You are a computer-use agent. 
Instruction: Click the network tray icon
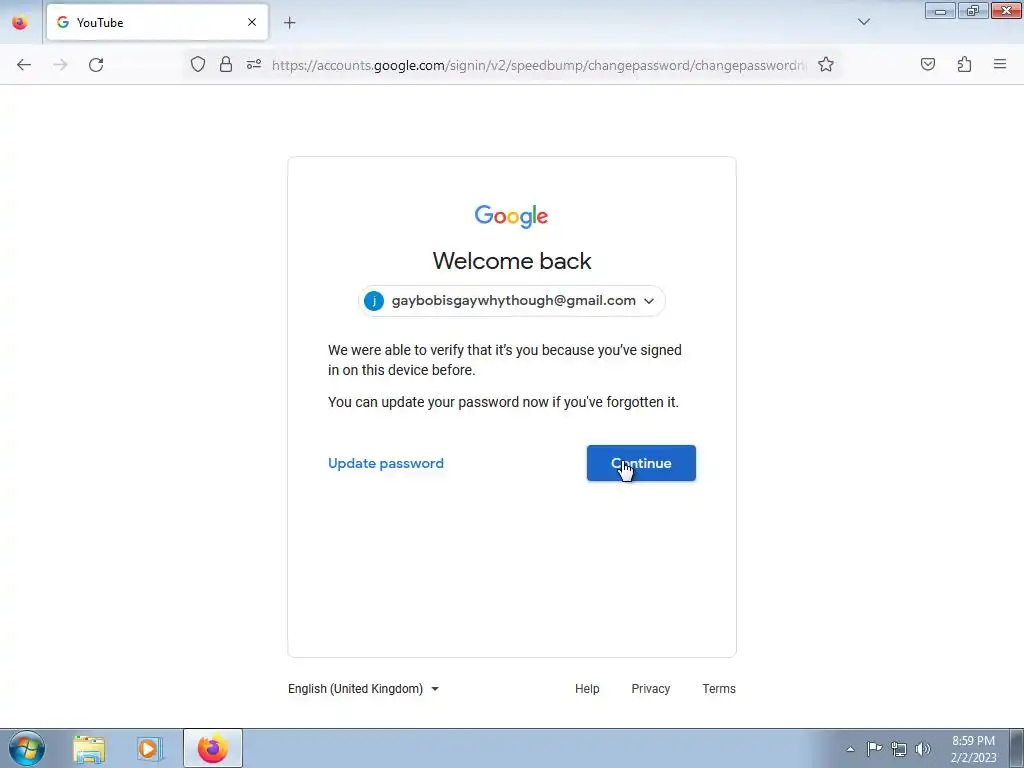pyautogui.click(x=899, y=749)
